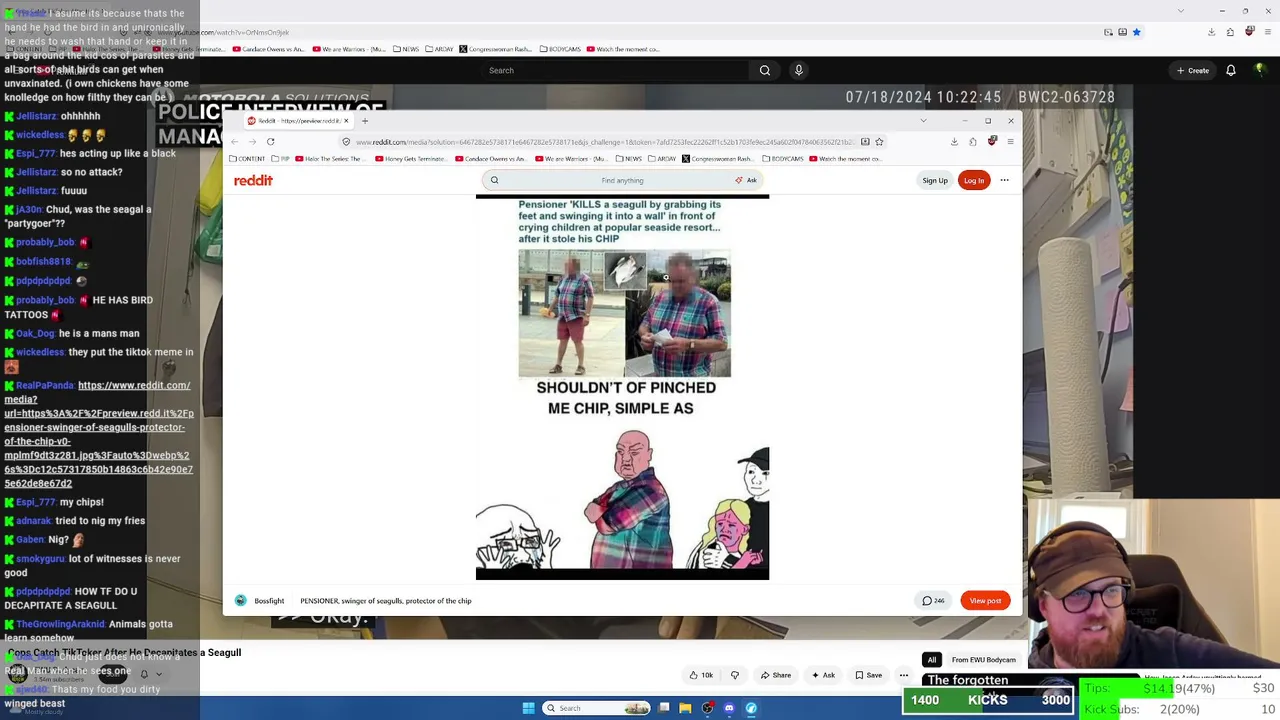Open the YouTube account avatar menu

[1260, 70]
